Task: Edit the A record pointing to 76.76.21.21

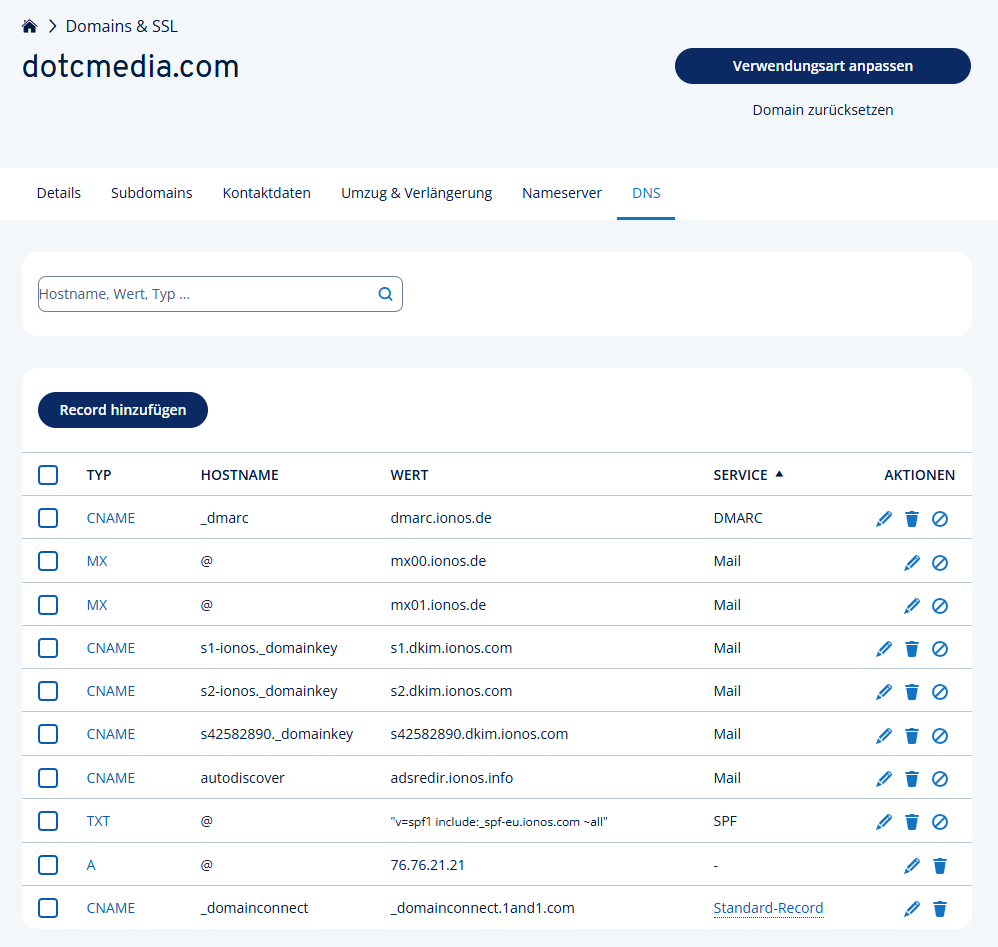Action: coord(912,864)
